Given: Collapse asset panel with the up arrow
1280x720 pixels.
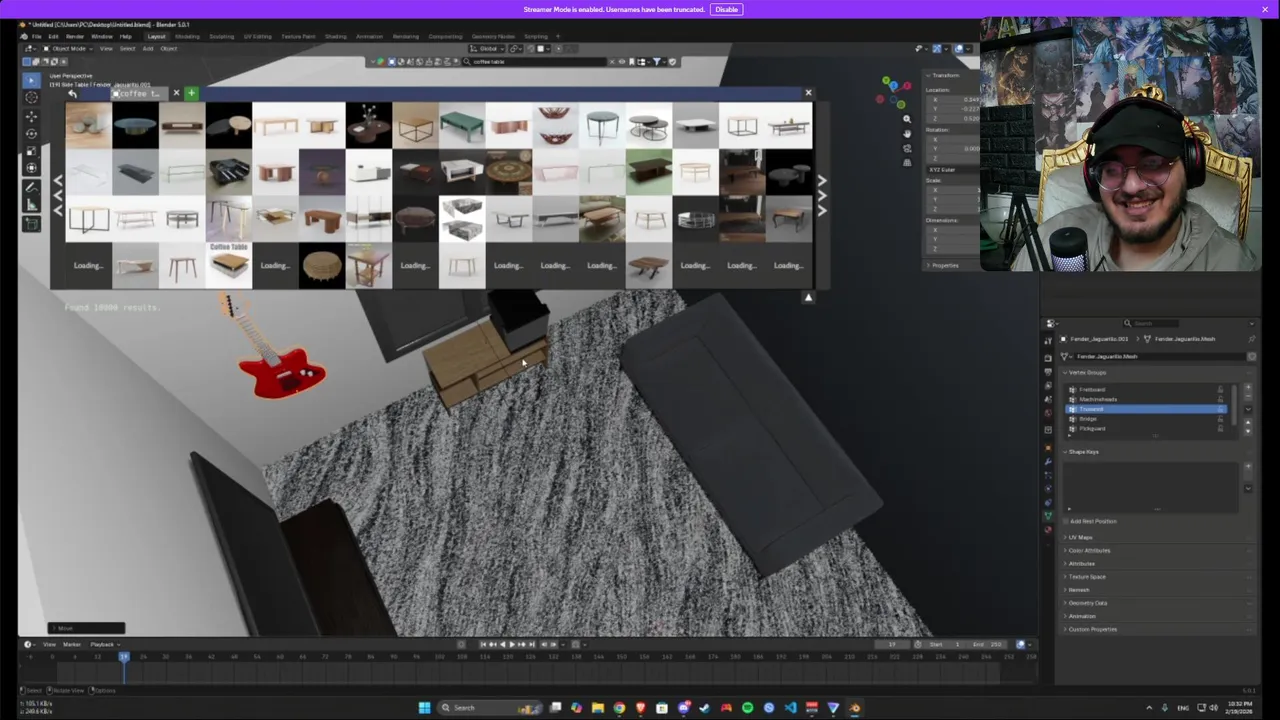Looking at the screenshot, I should [809, 297].
